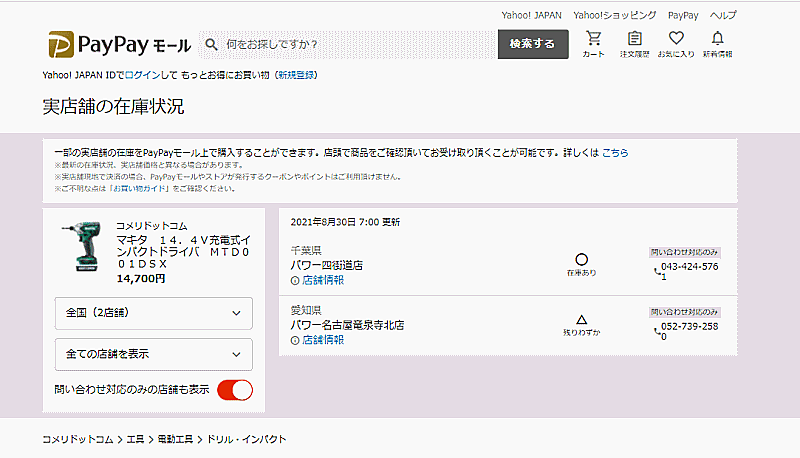The image size is (800, 458).
Task: Open the shopping cart icon
Action: pos(593,44)
